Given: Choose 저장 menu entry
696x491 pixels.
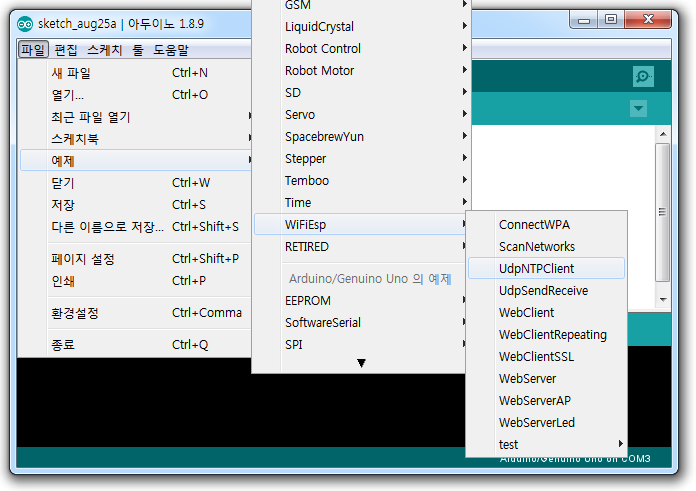Looking at the screenshot, I should pyautogui.click(x=136, y=205).
